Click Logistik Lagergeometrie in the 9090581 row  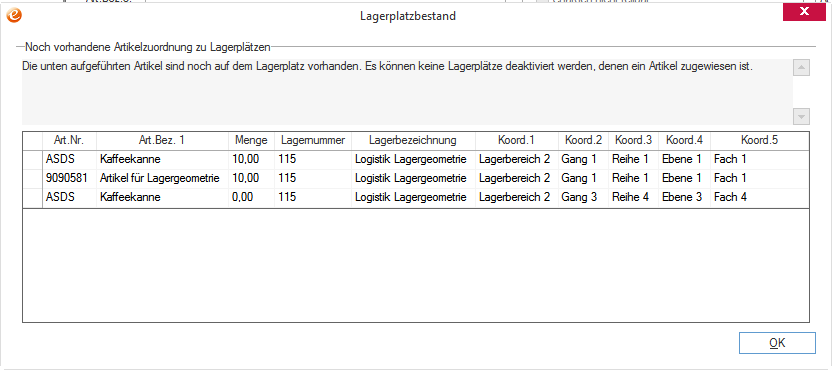tap(413, 179)
